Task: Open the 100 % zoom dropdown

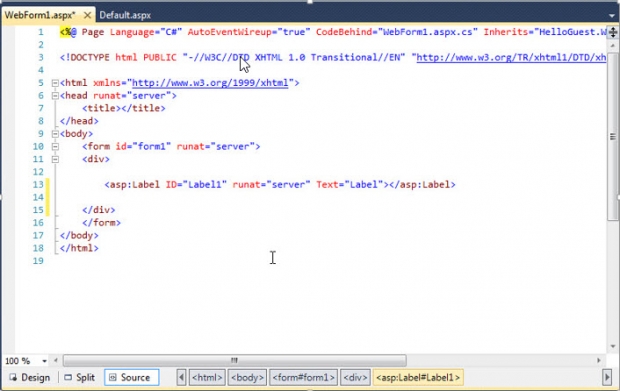Action: [44, 361]
